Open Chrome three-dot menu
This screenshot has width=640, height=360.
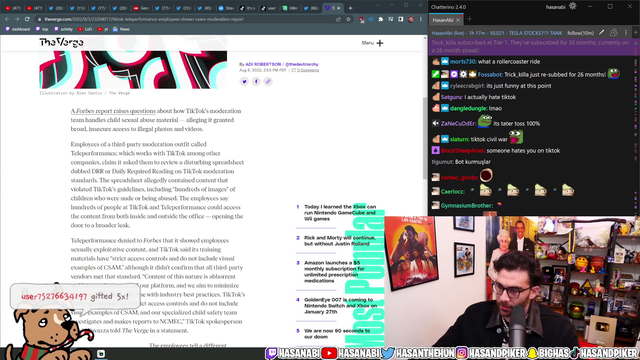(421, 19)
